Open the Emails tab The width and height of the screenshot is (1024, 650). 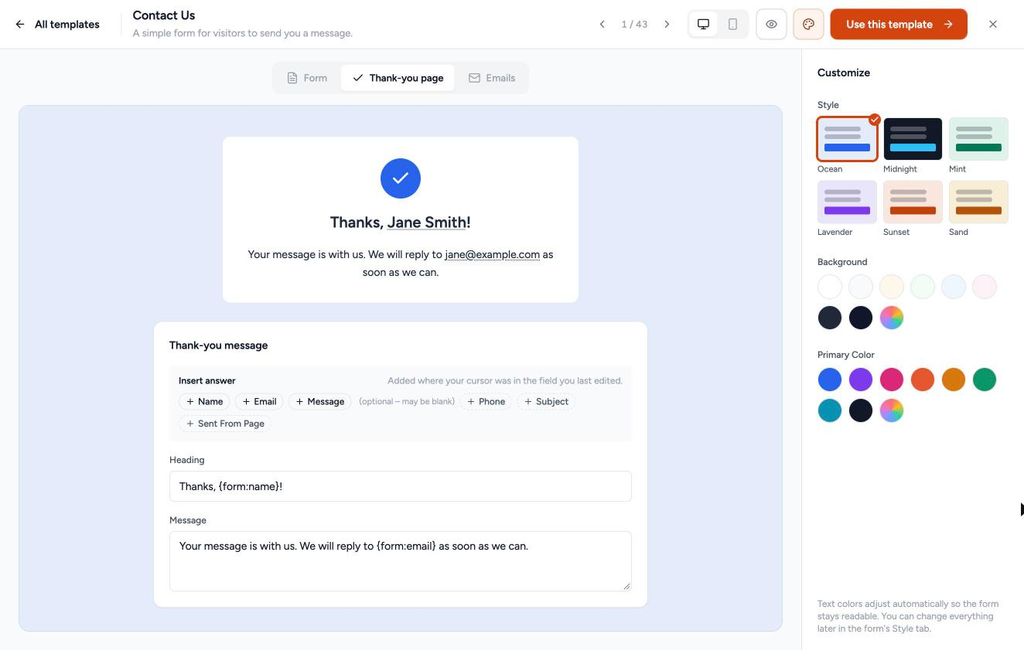[x=492, y=78]
